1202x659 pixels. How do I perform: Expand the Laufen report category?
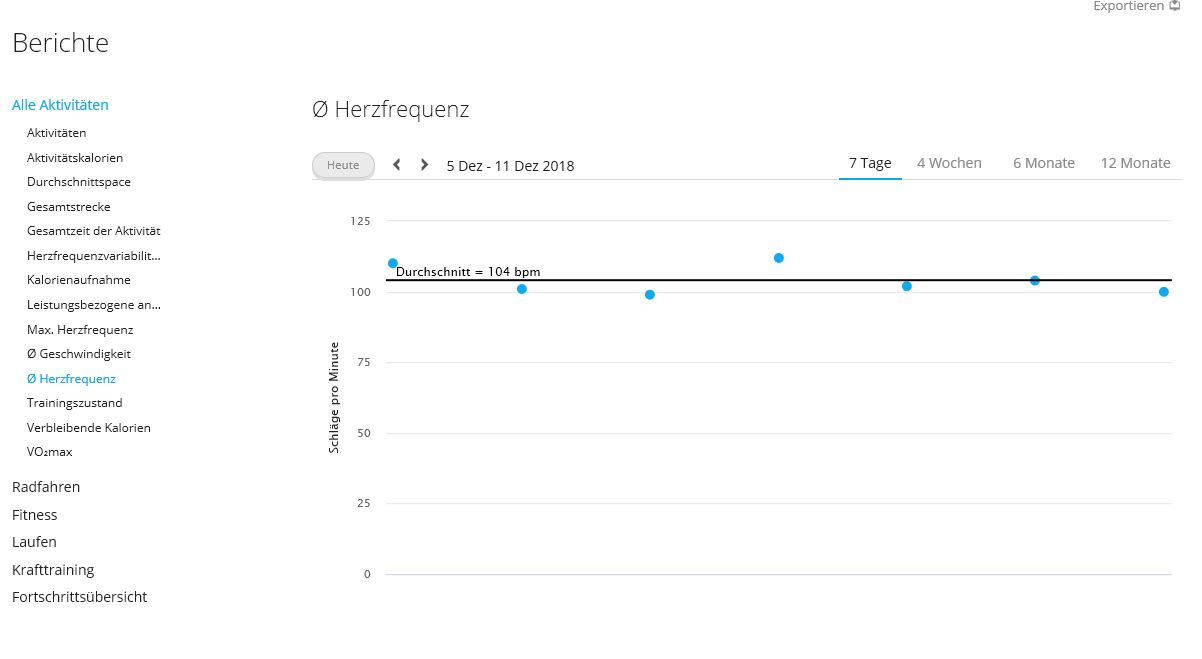[x=34, y=542]
